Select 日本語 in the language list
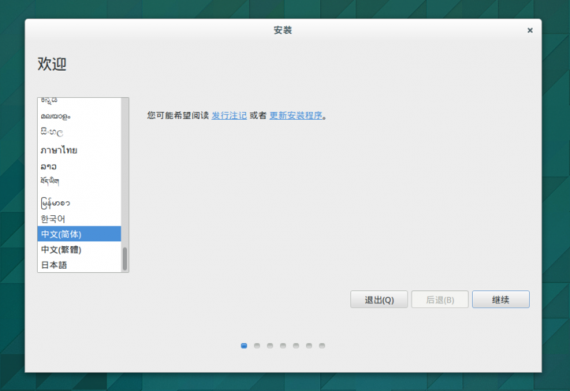 (79, 265)
